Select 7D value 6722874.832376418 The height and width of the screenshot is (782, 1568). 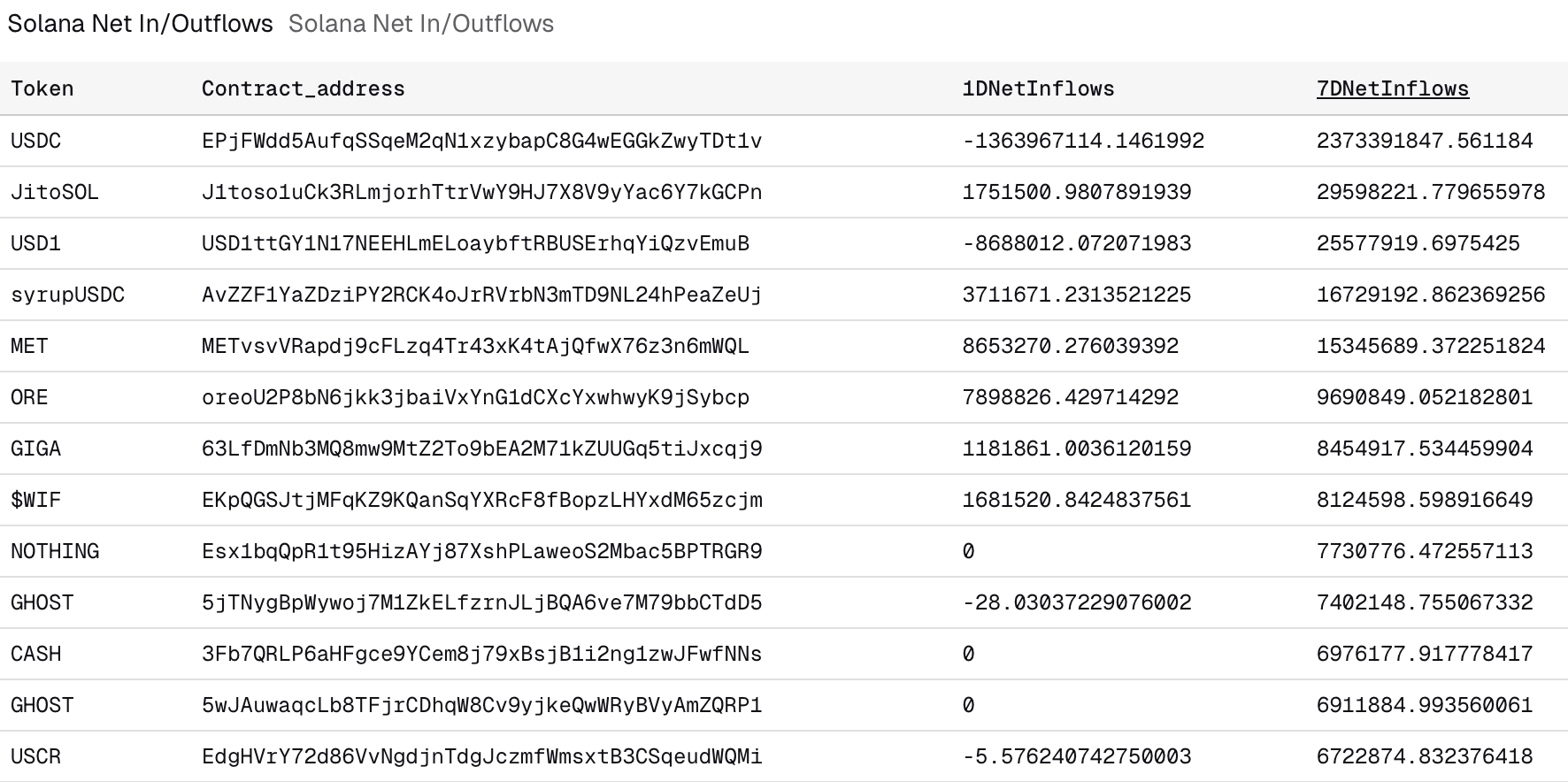[x=1425, y=756]
